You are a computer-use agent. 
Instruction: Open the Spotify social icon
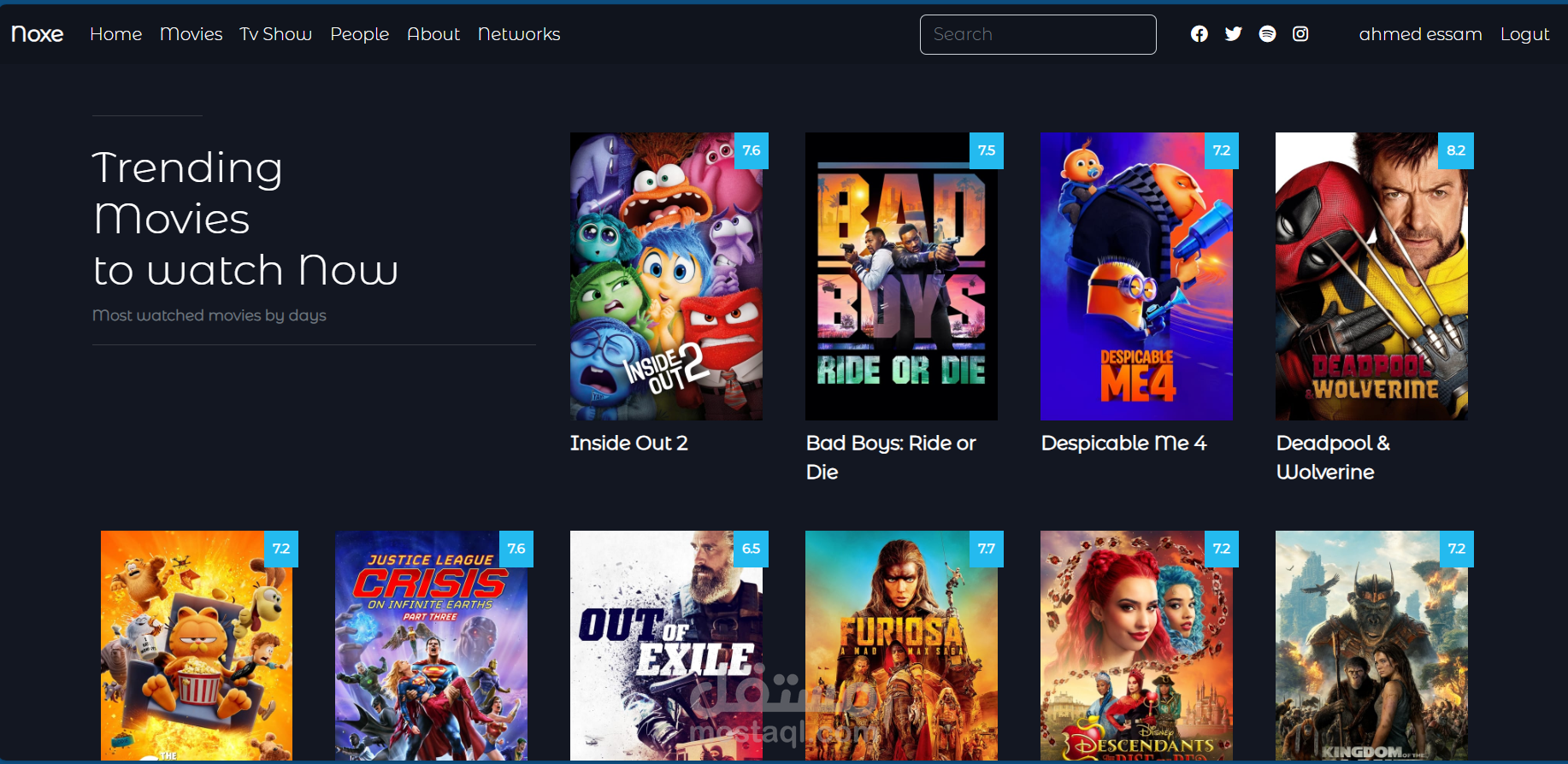[x=1267, y=34]
